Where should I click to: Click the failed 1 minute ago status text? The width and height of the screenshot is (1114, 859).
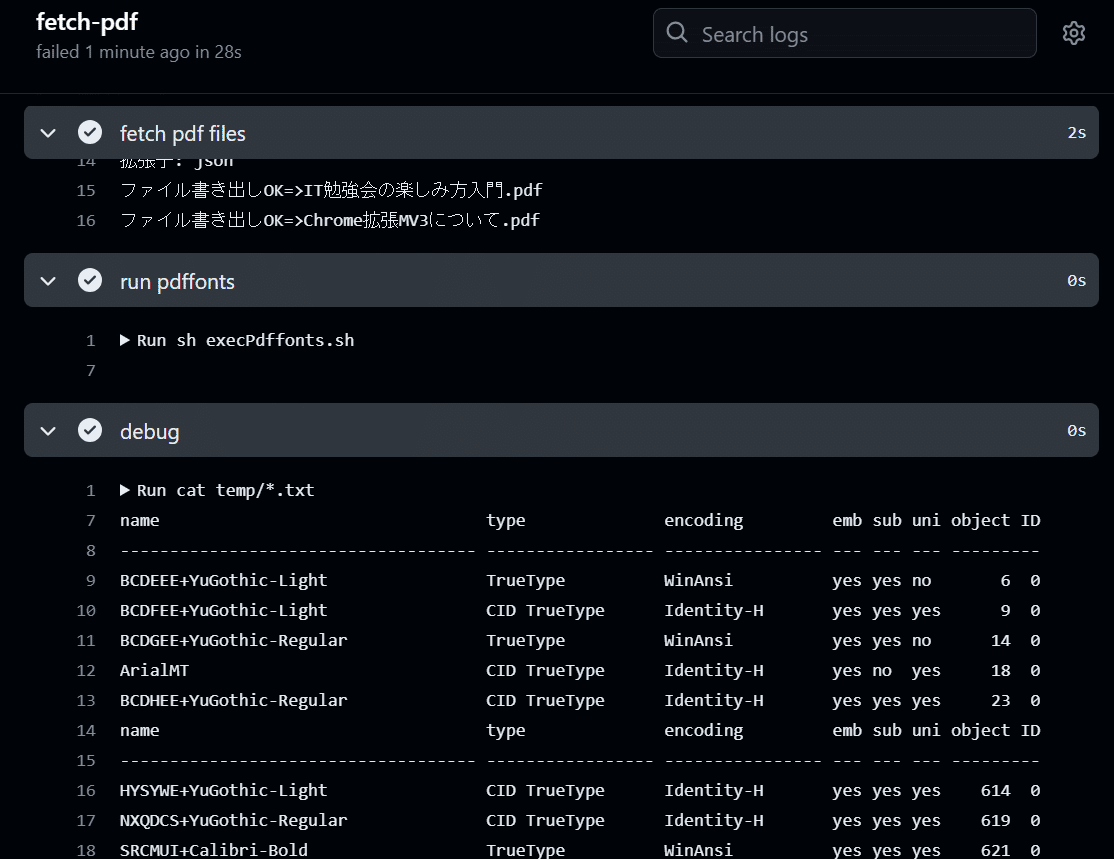pyautogui.click(x=139, y=52)
